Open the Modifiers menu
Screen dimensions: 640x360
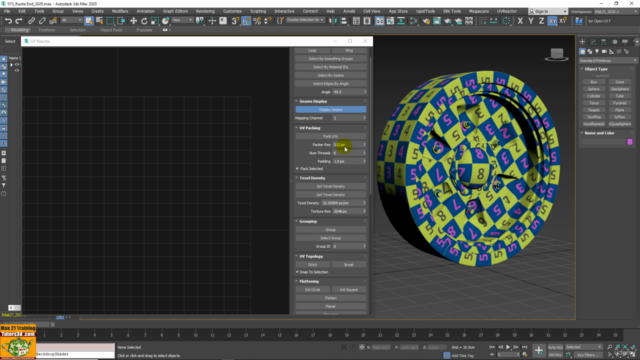coord(120,11)
